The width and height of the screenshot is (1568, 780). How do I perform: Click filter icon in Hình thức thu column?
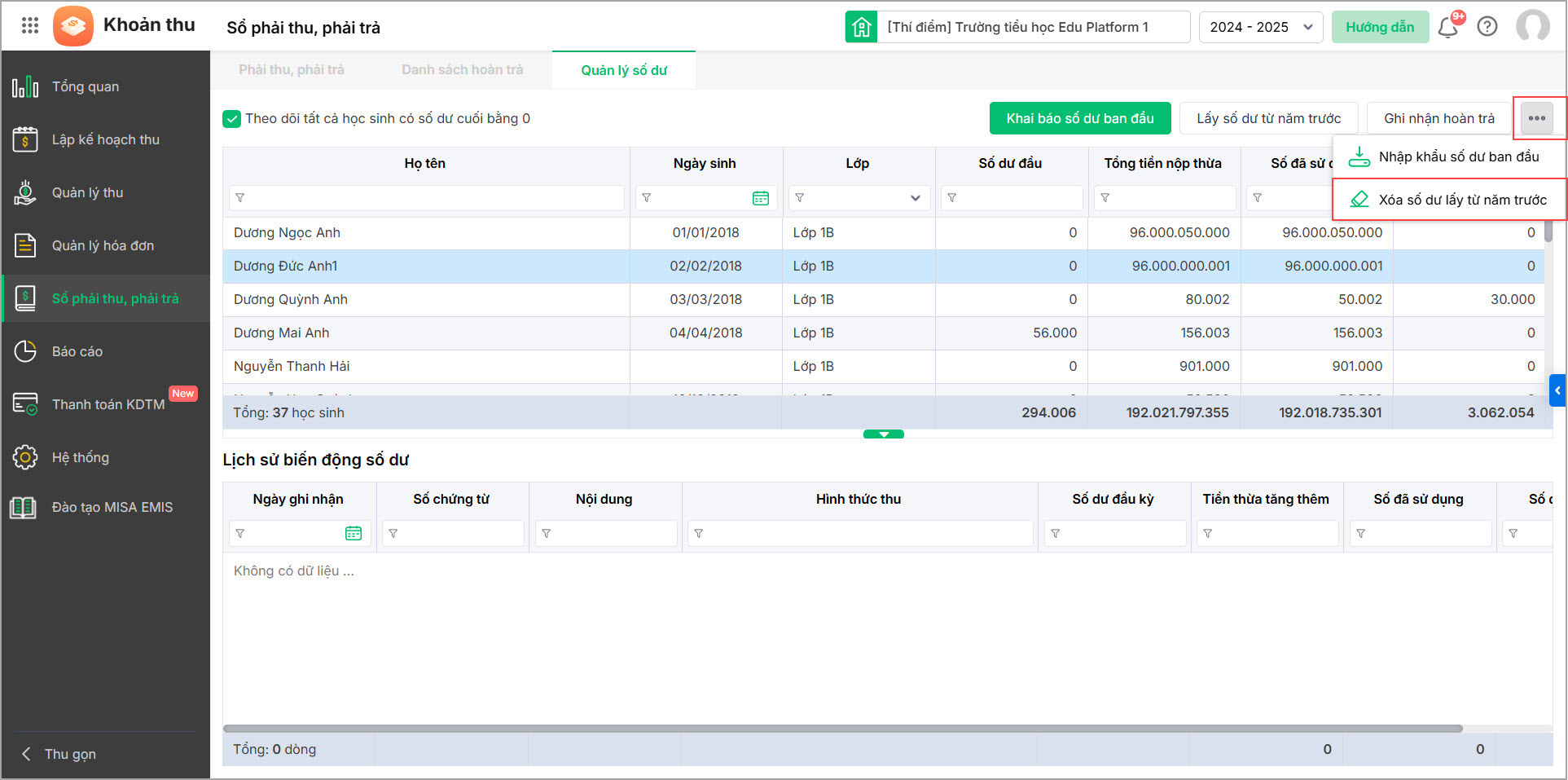click(699, 534)
